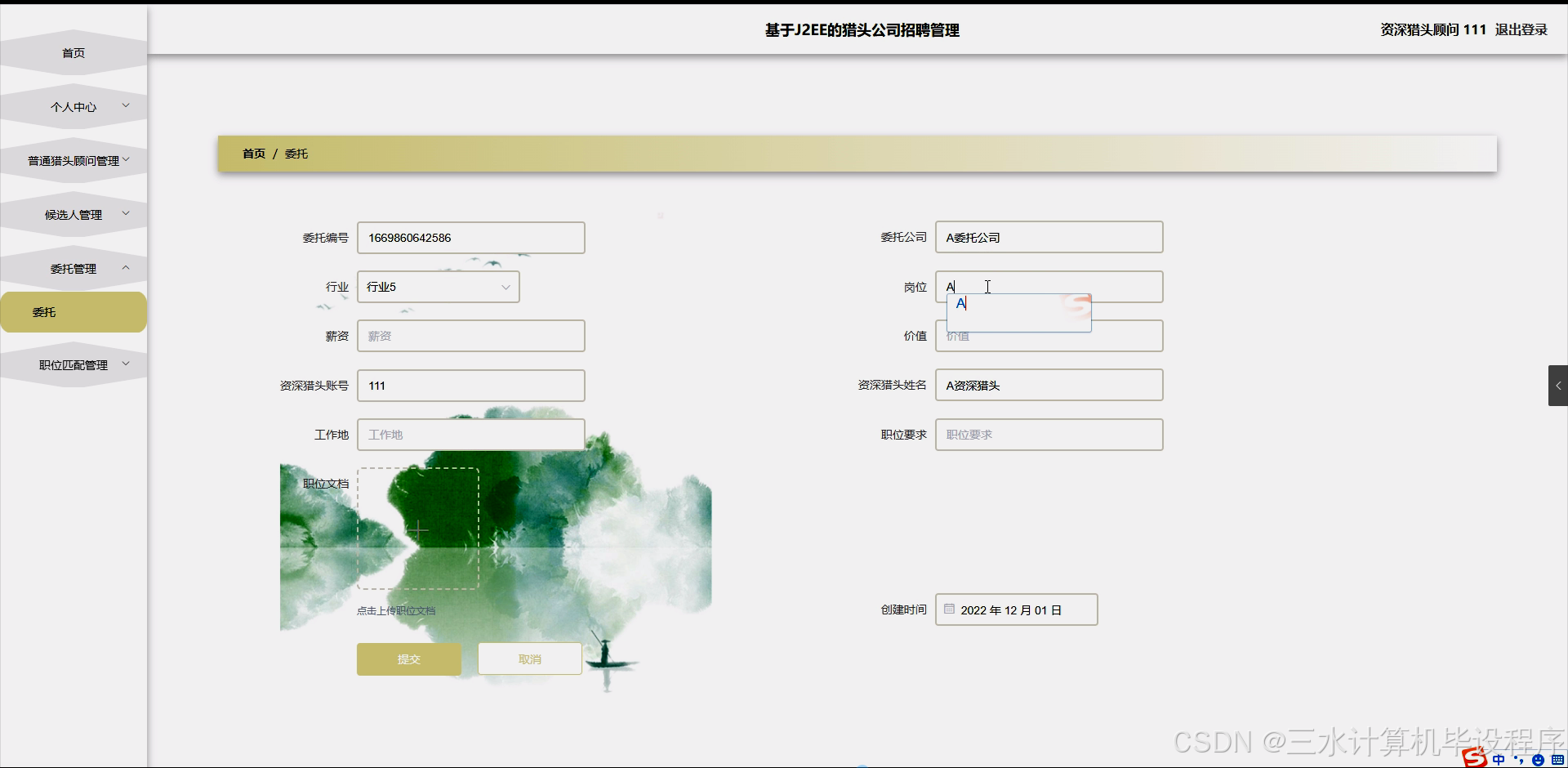This screenshot has width=1568, height=768.
Task: Click the upload area to add 职位文档
Action: 418,529
